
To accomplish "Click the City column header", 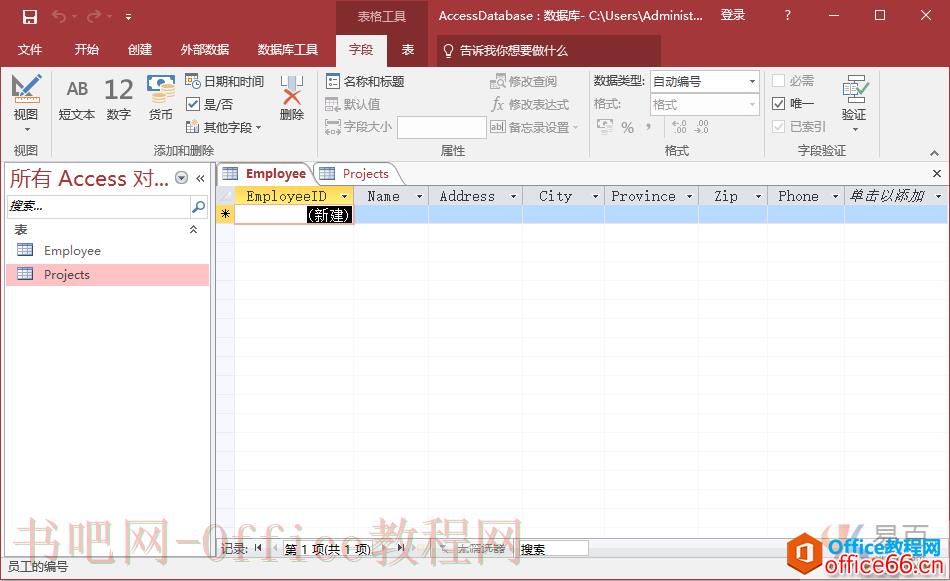I will point(563,196).
